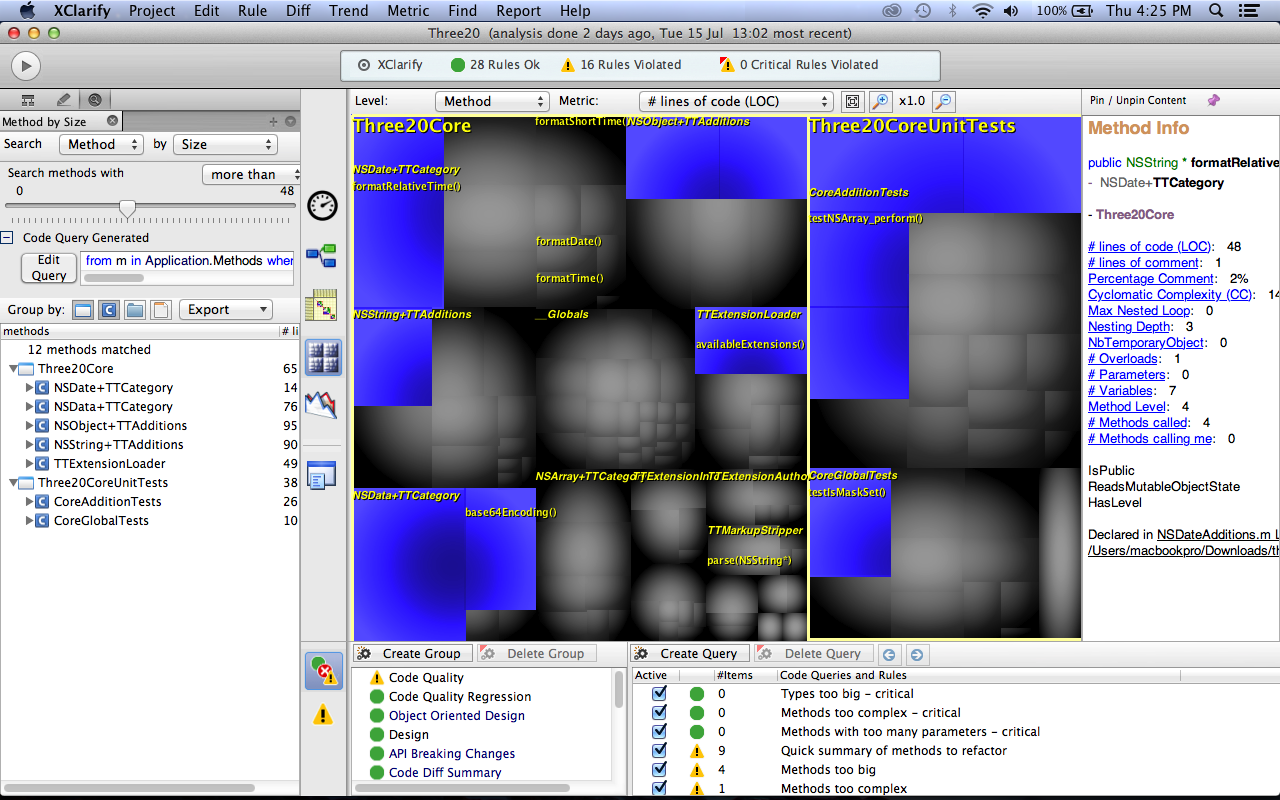
Task: Open the Report menu
Action: pos(518,11)
